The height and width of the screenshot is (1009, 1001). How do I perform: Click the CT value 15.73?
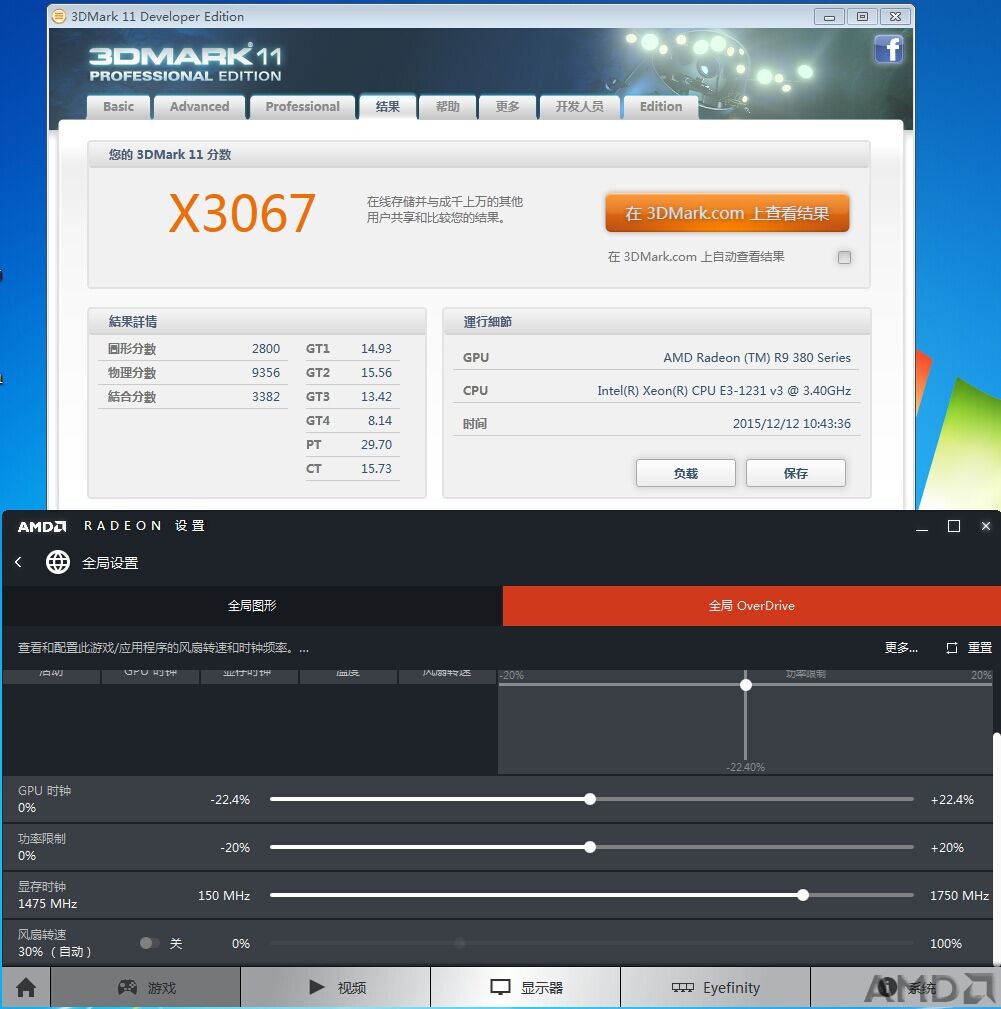[x=376, y=468]
